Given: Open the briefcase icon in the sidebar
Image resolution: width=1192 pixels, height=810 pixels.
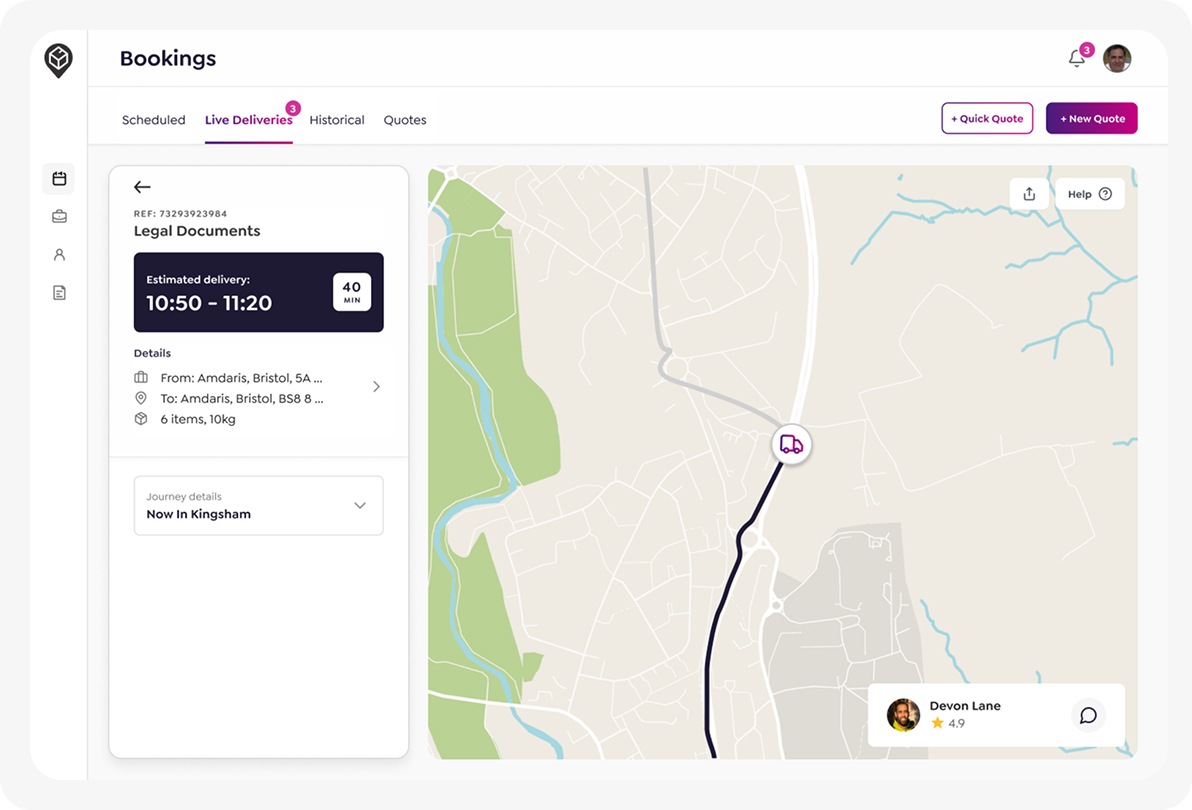Looking at the screenshot, I should 59,216.
